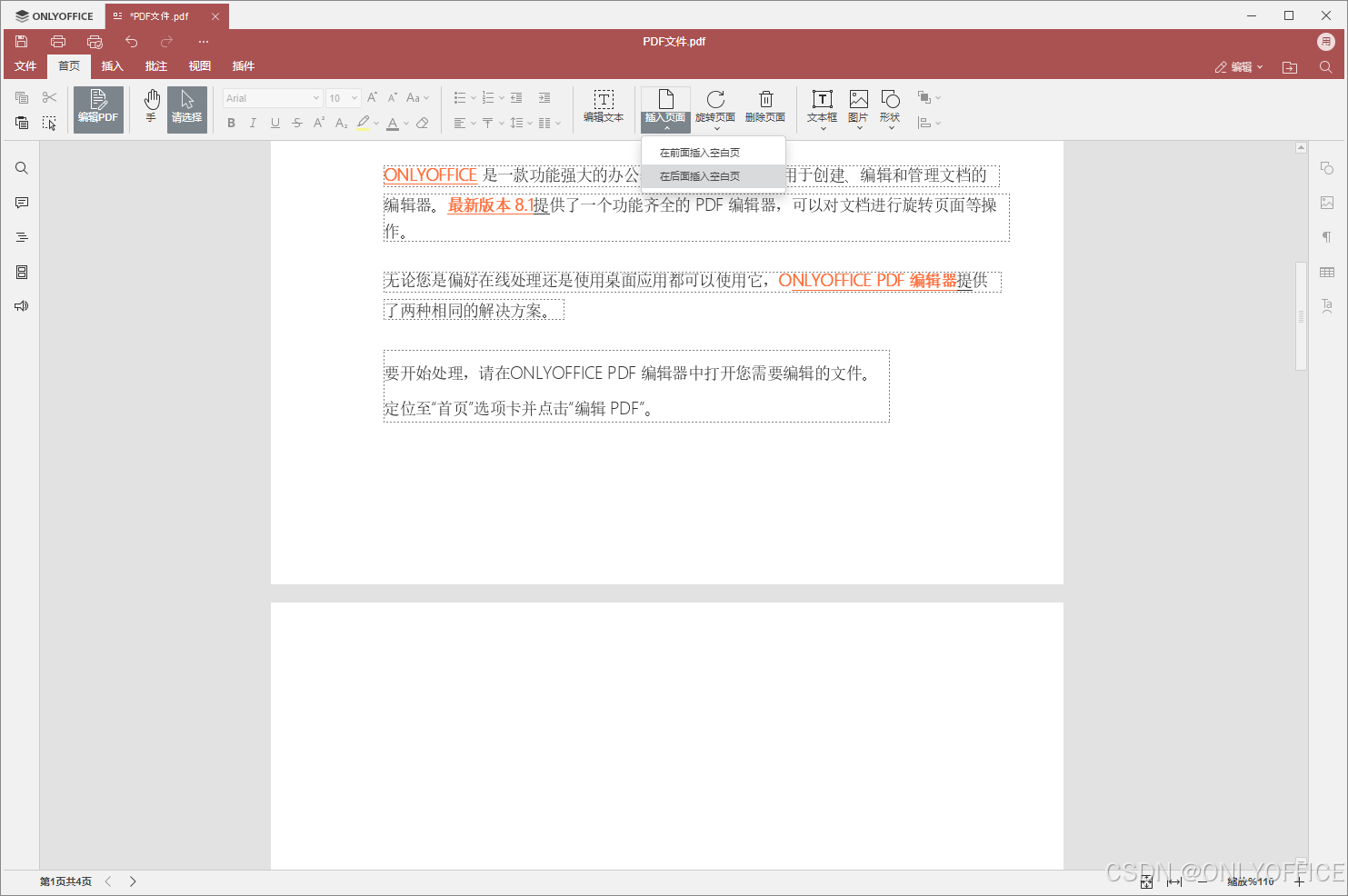The image size is (1348, 896).
Task: Click the Cut scissors icon
Action: [x=49, y=97]
